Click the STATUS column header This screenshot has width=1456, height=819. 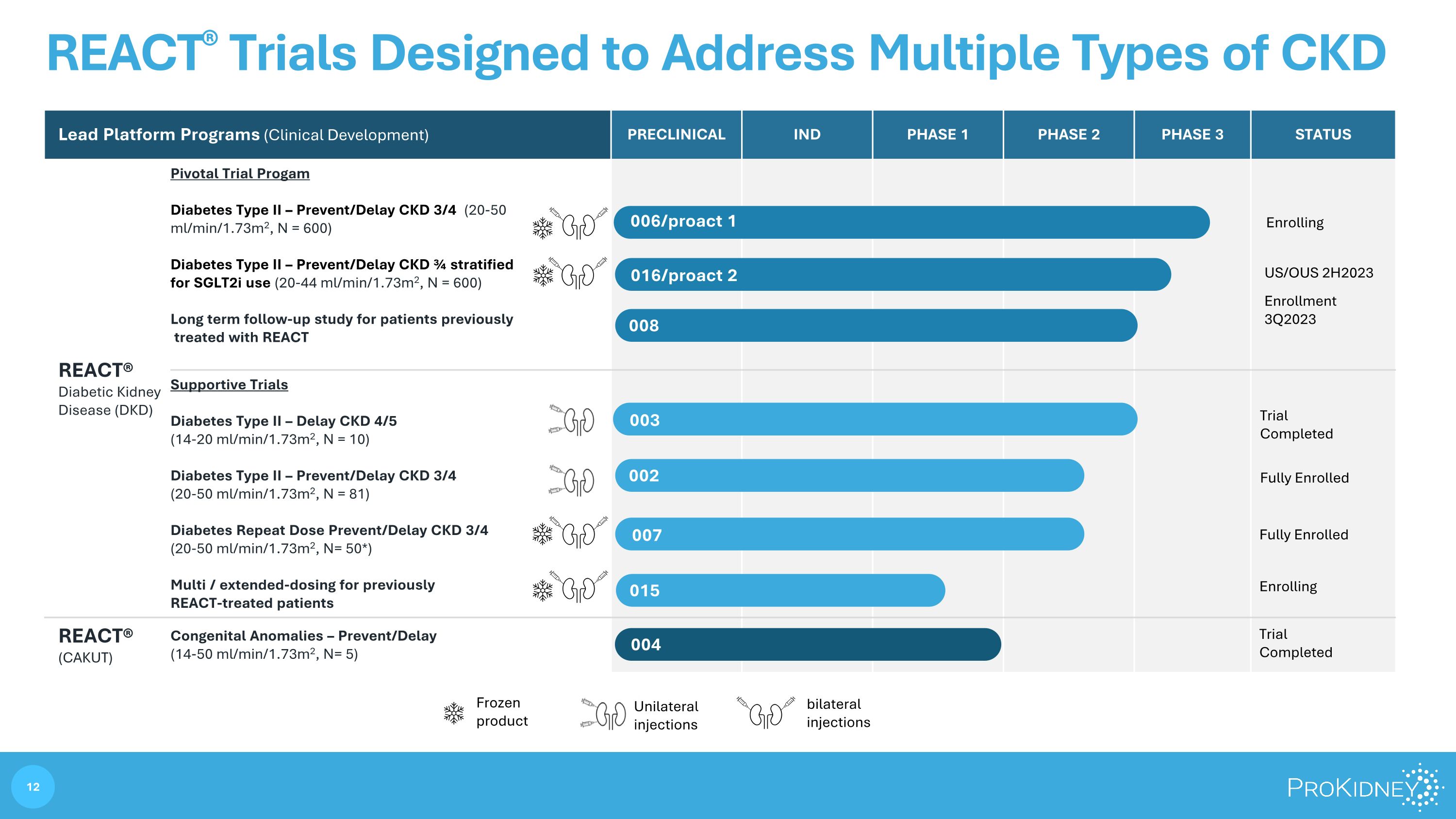tap(1323, 134)
